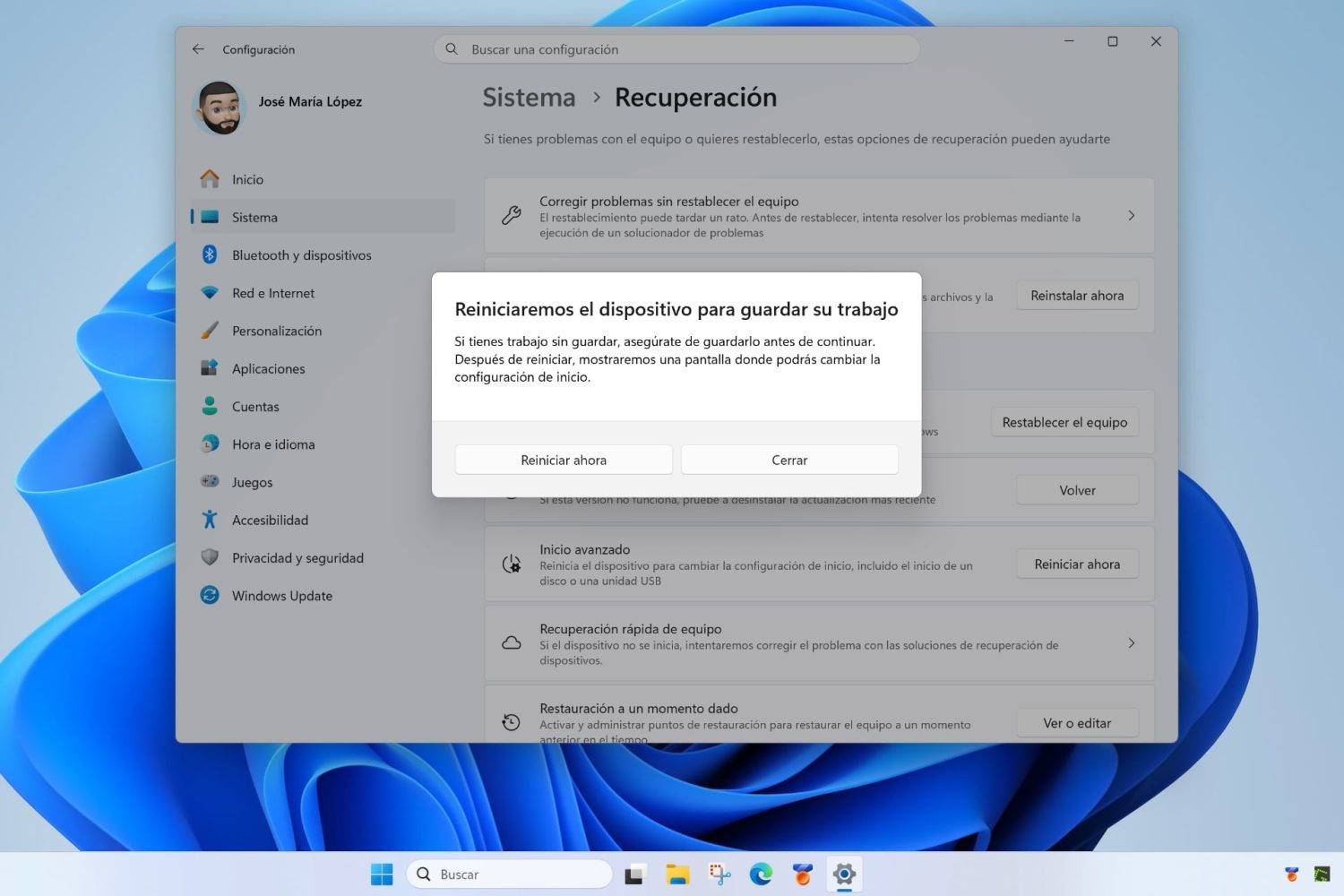Click the Reinstalar ahora button
The height and width of the screenshot is (896, 1344).
(1077, 296)
